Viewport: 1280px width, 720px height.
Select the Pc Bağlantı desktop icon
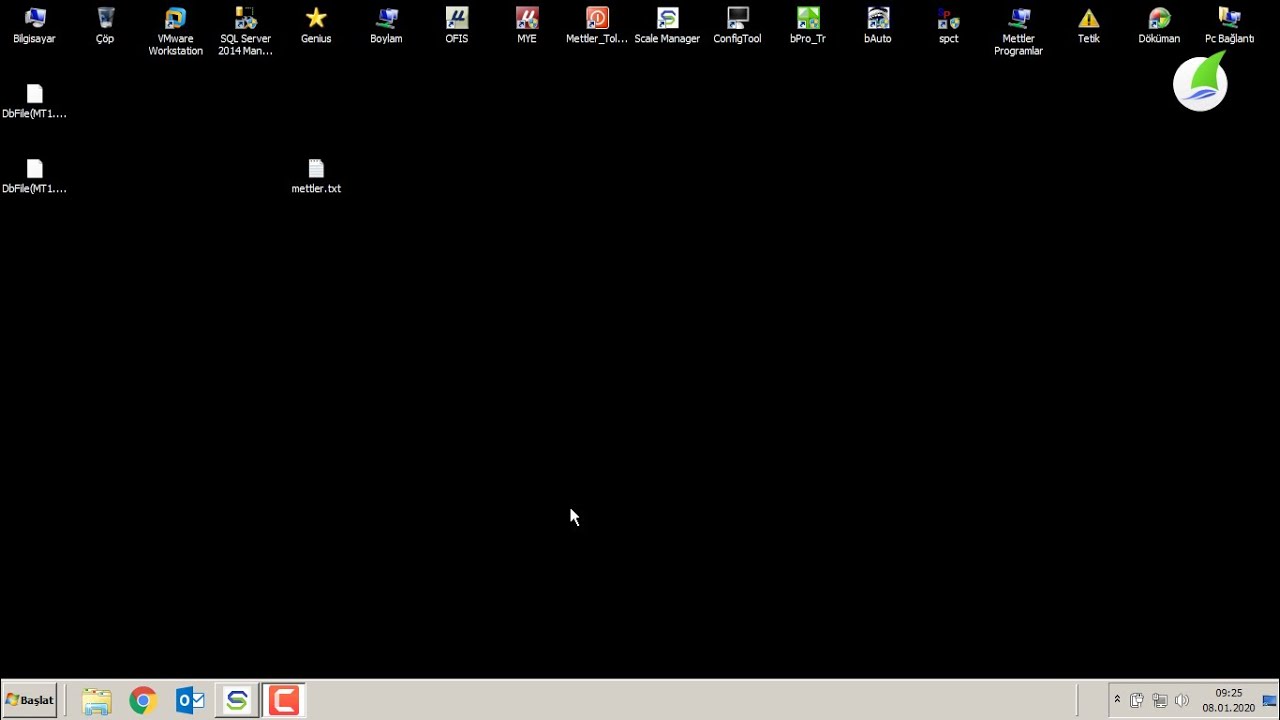(1229, 26)
